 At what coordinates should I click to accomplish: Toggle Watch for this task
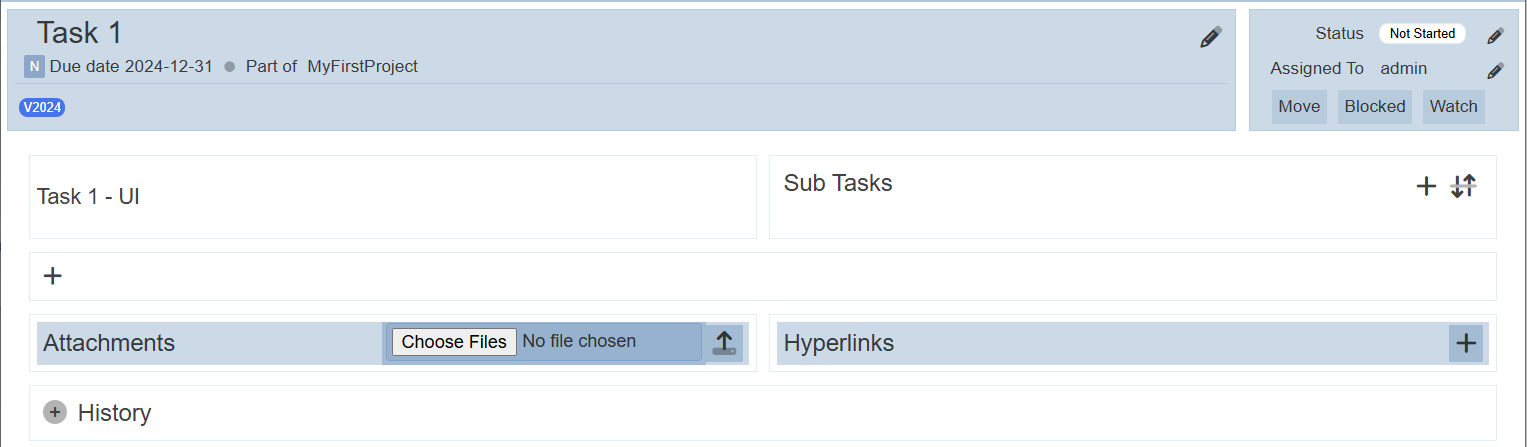[x=1453, y=107]
